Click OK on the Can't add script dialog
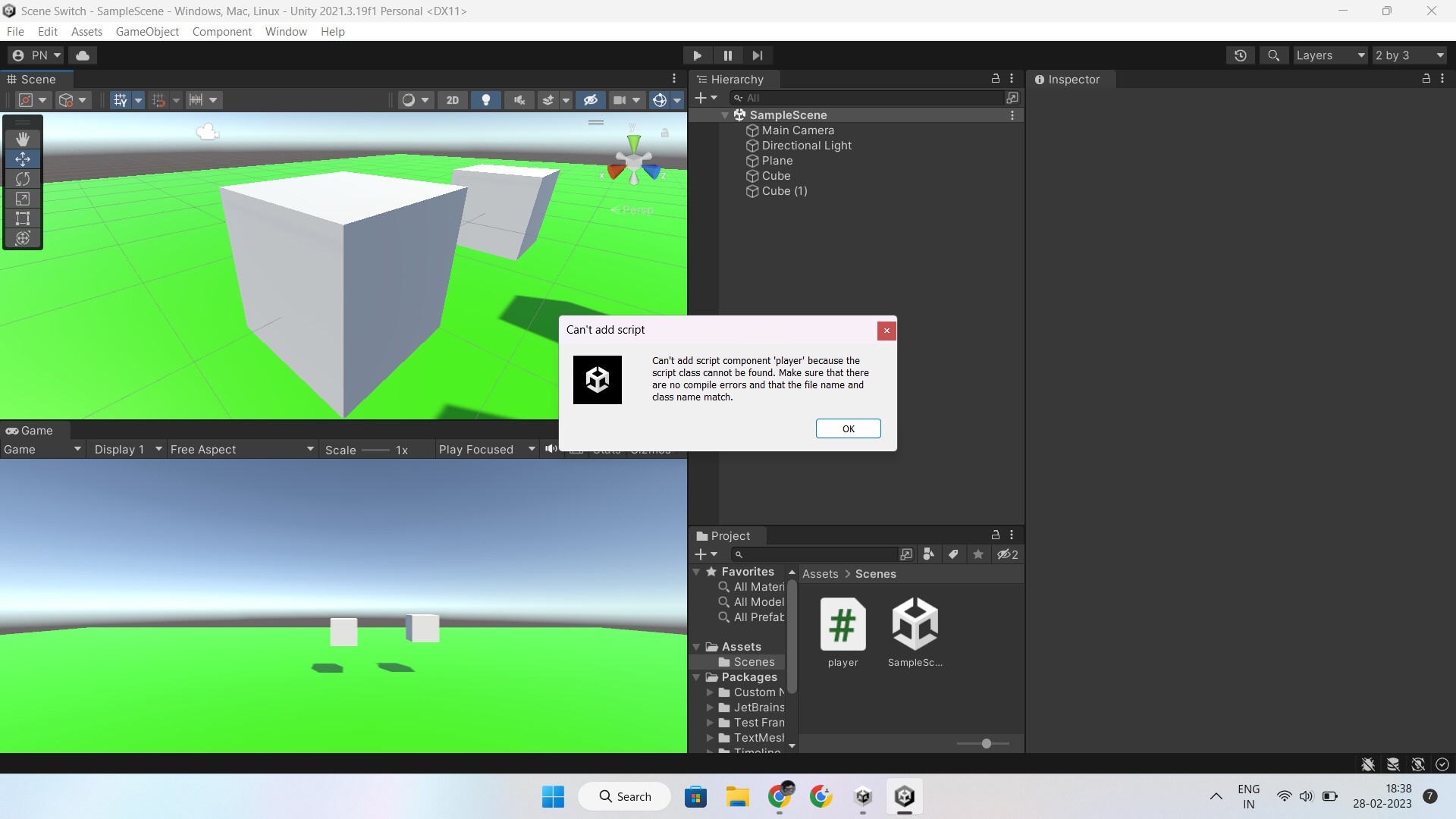 [848, 428]
